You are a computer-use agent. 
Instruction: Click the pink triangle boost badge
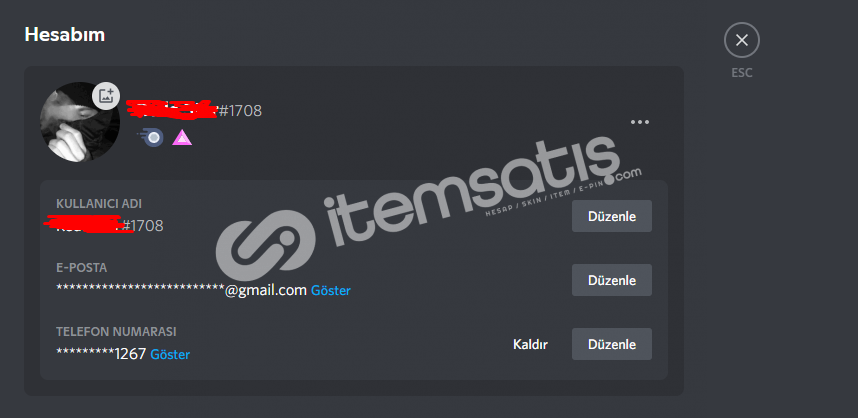[182, 137]
